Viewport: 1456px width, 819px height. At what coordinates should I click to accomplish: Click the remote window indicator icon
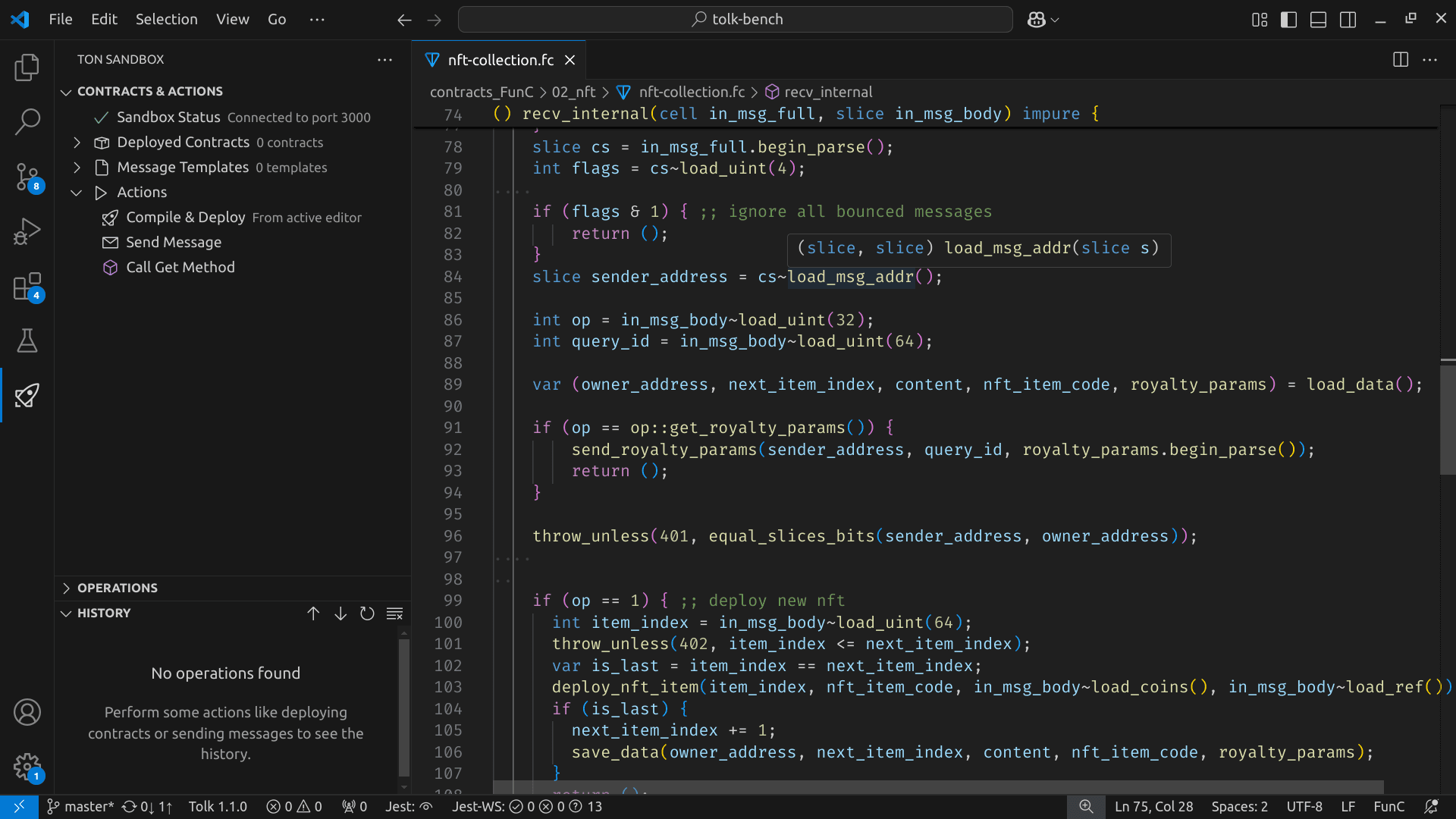click(19, 807)
